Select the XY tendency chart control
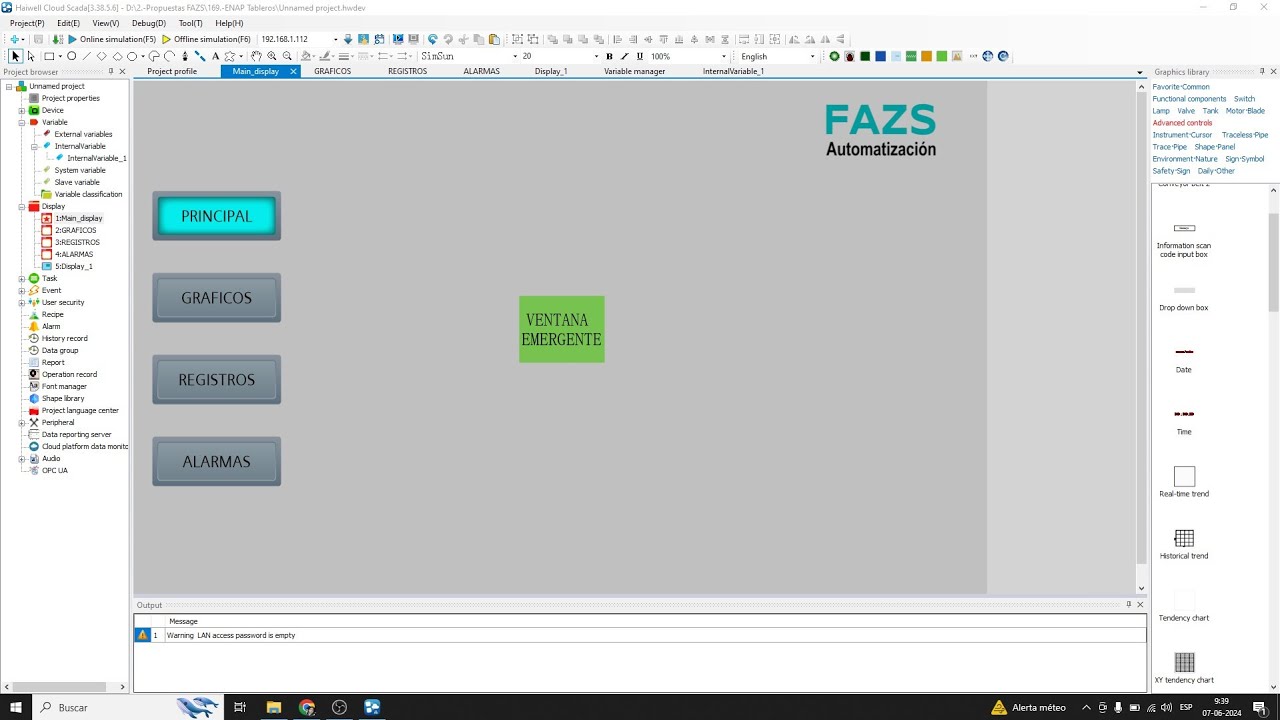 click(1184, 668)
